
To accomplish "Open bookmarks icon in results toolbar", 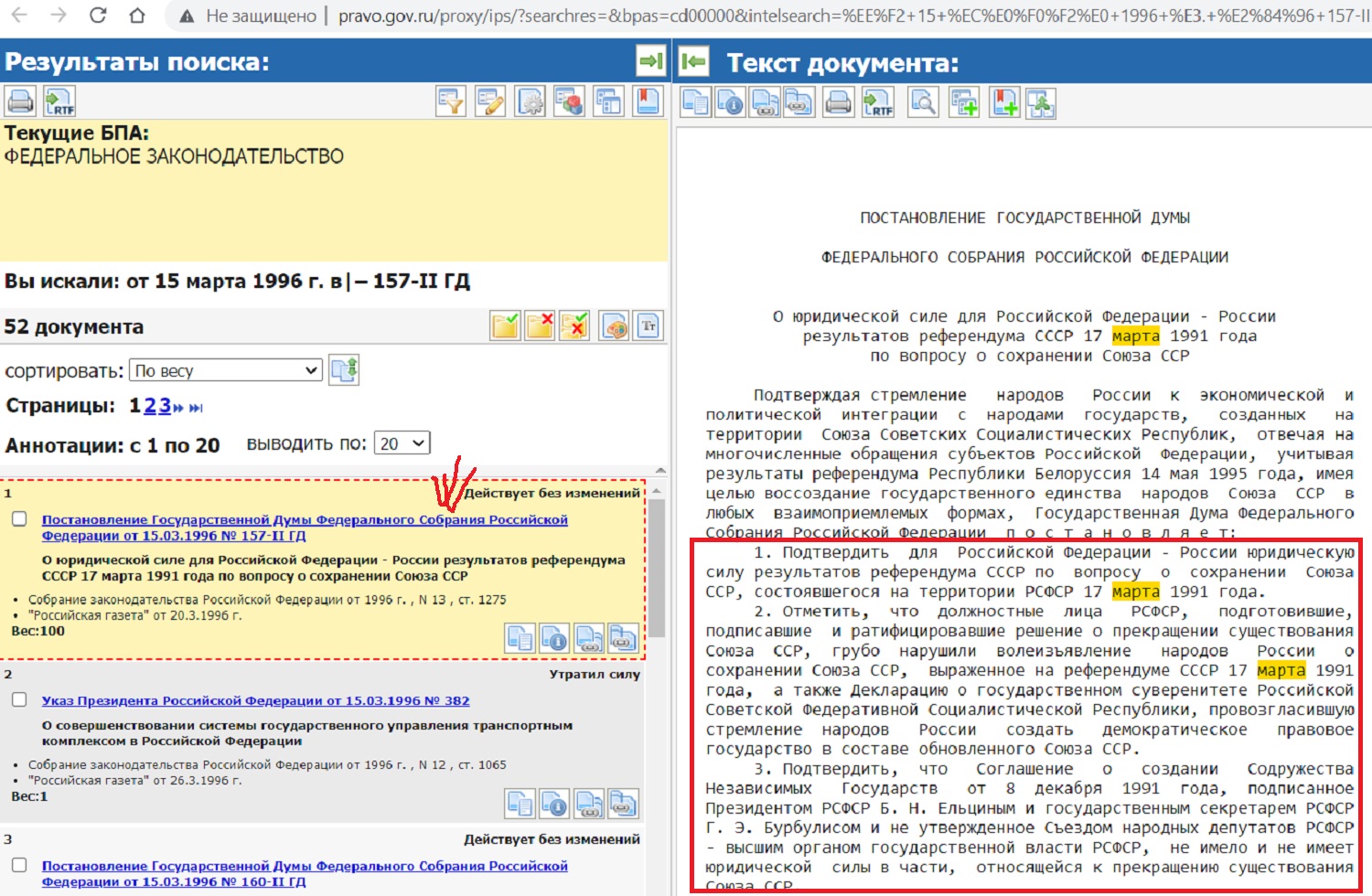I will (648, 101).
